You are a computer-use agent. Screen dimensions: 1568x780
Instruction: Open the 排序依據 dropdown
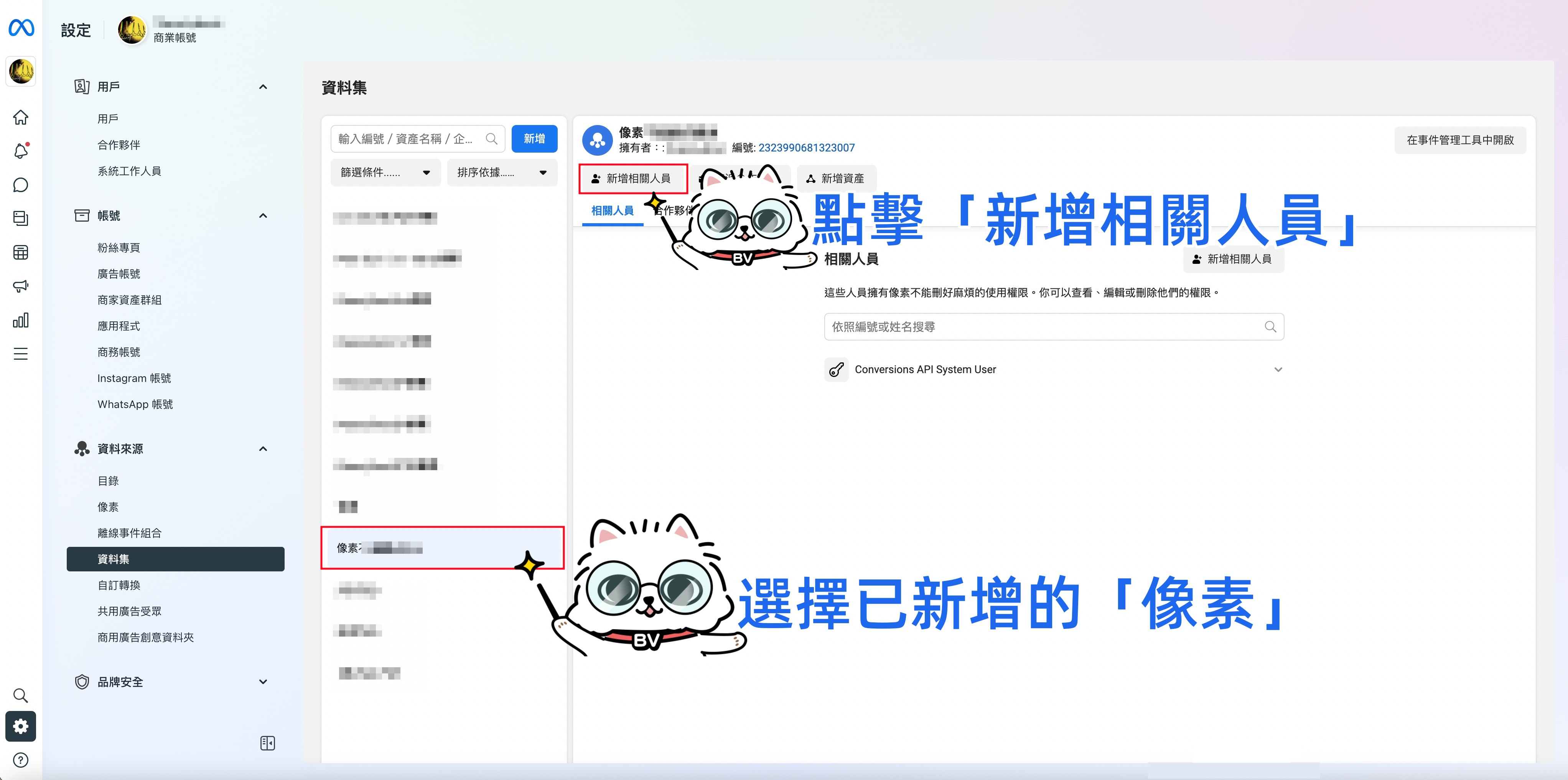(502, 173)
